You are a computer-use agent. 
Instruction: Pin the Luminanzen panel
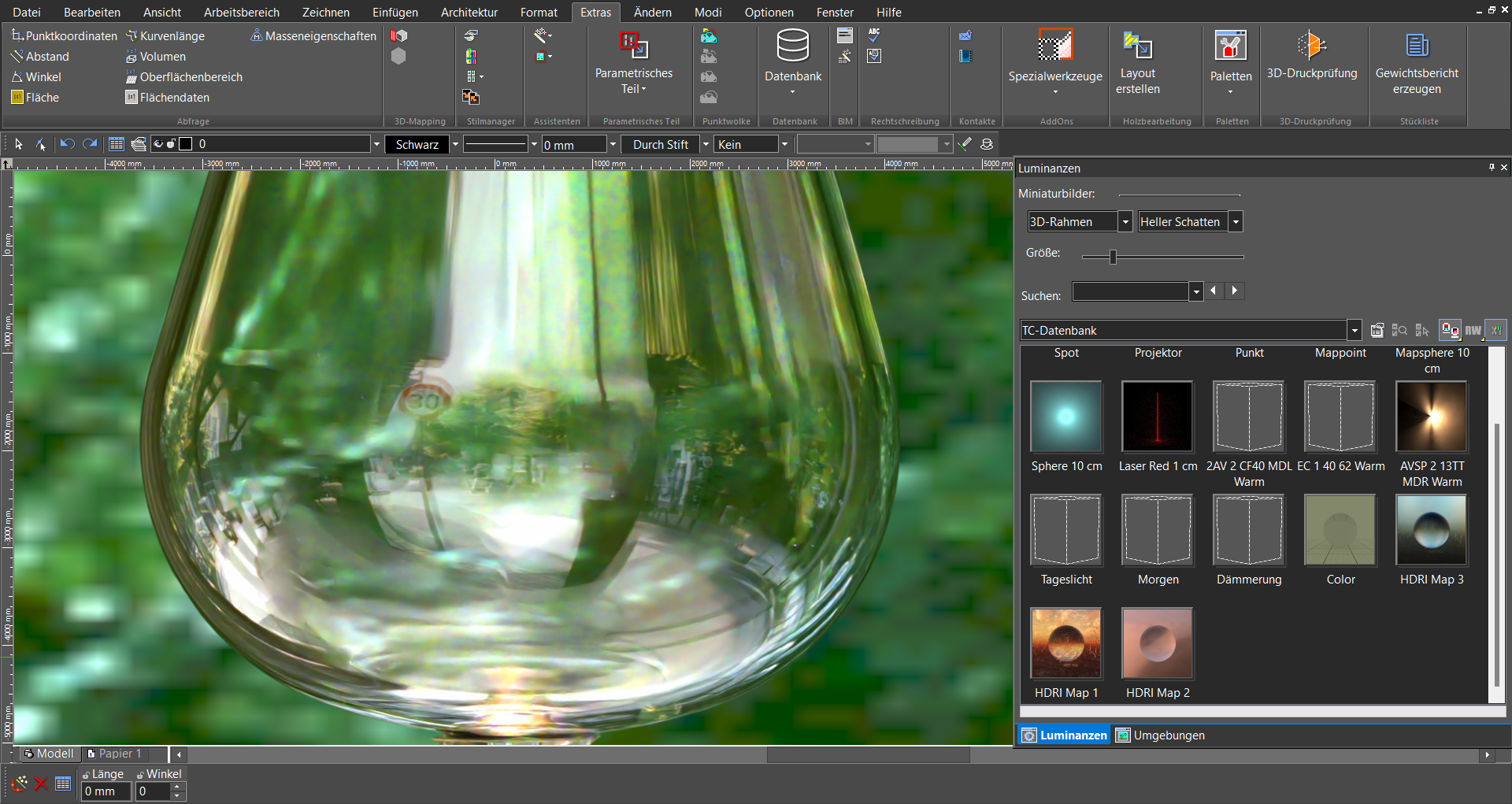1492,167
